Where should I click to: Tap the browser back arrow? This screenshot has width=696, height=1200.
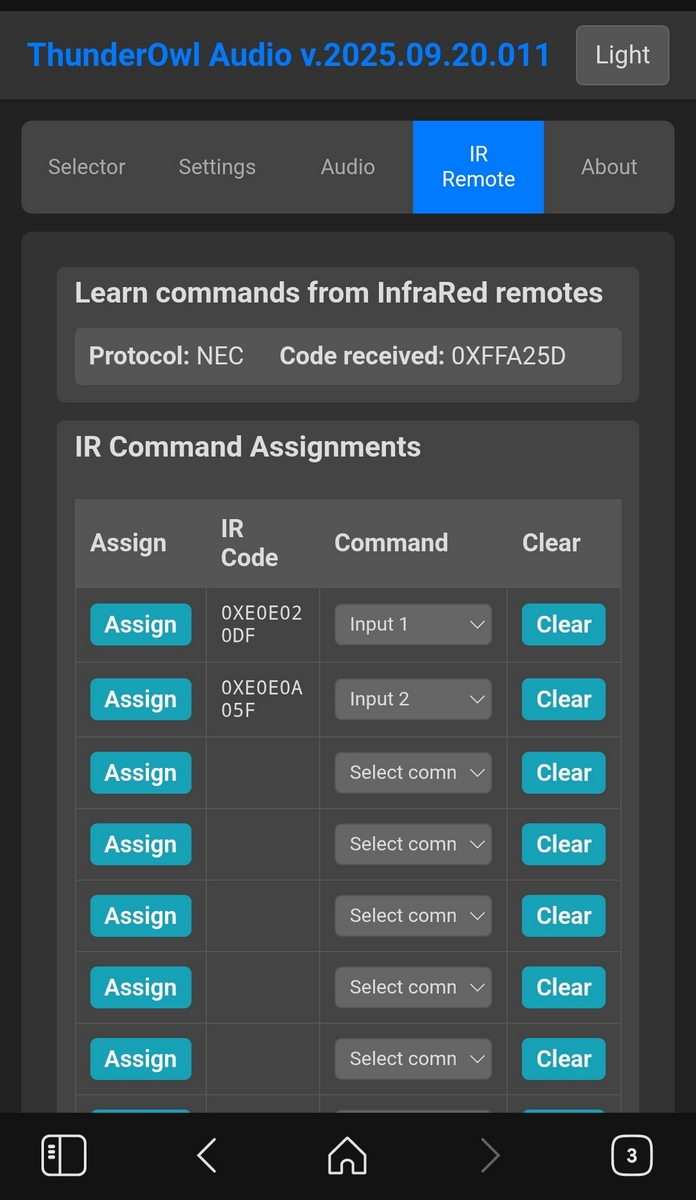pos(206,1156)
